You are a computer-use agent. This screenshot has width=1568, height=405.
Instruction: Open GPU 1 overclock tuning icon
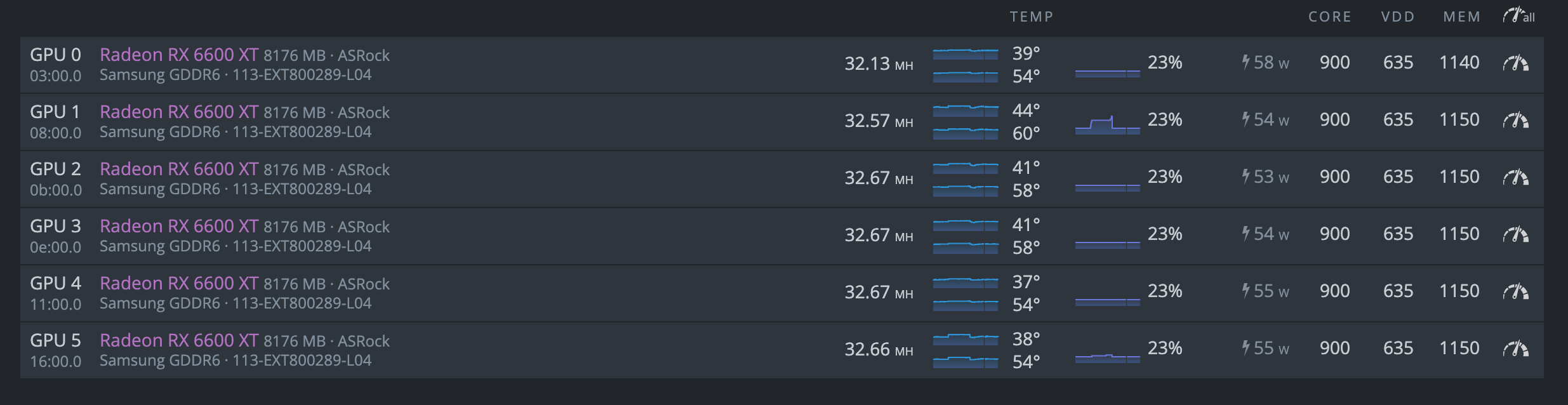click(x=1515, y=120)
